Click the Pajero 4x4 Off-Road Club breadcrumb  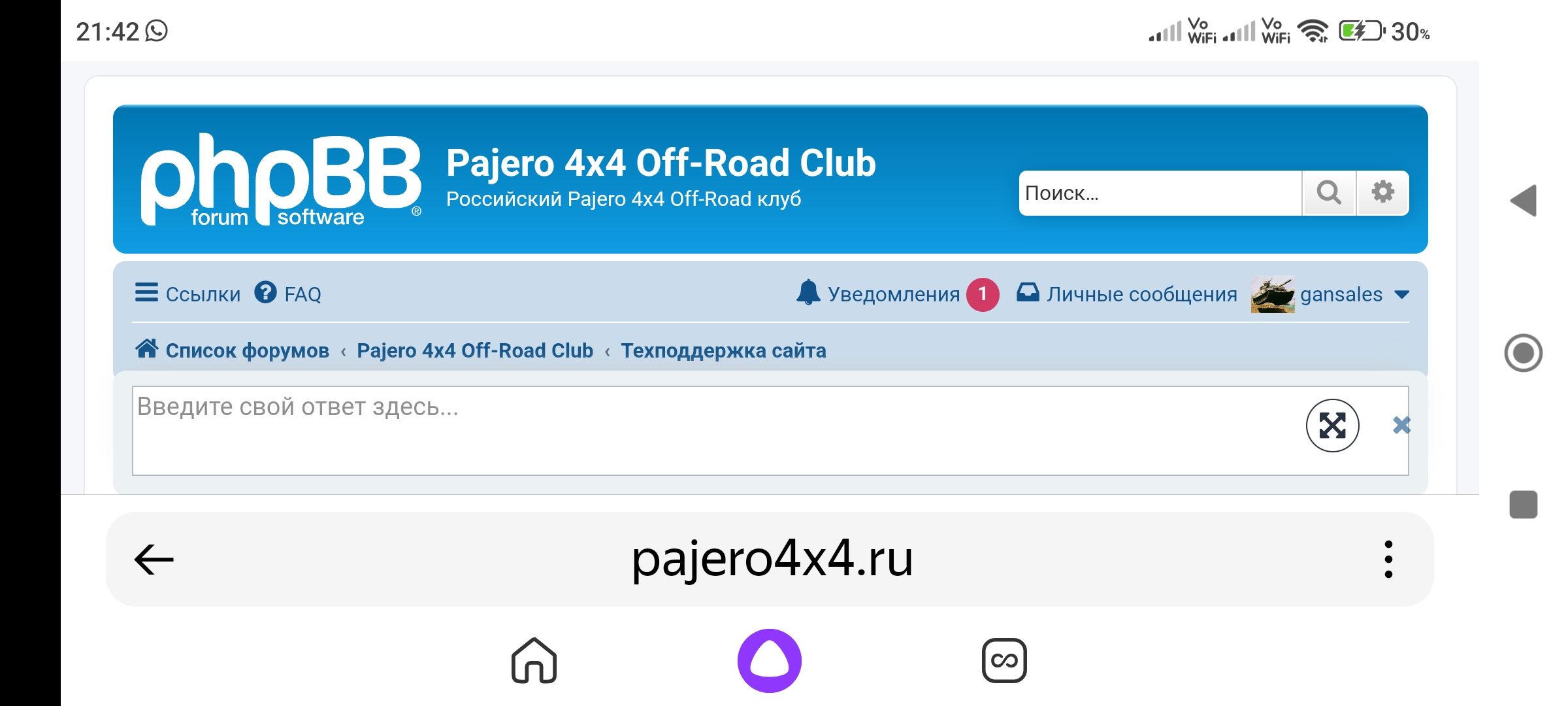475,350
